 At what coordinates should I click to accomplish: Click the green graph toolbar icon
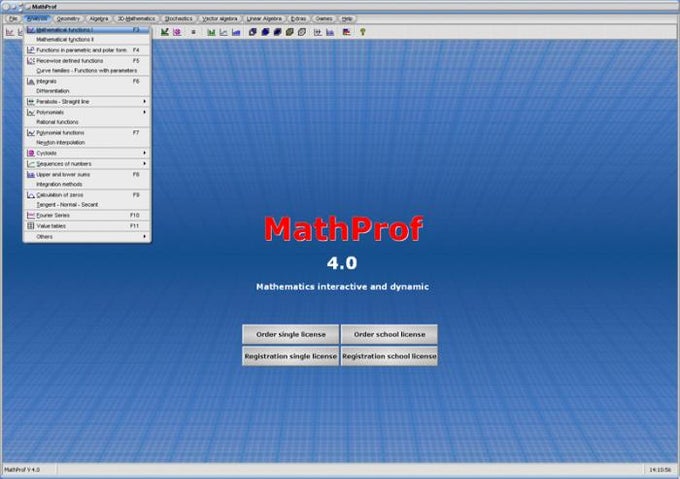[165, 32]
